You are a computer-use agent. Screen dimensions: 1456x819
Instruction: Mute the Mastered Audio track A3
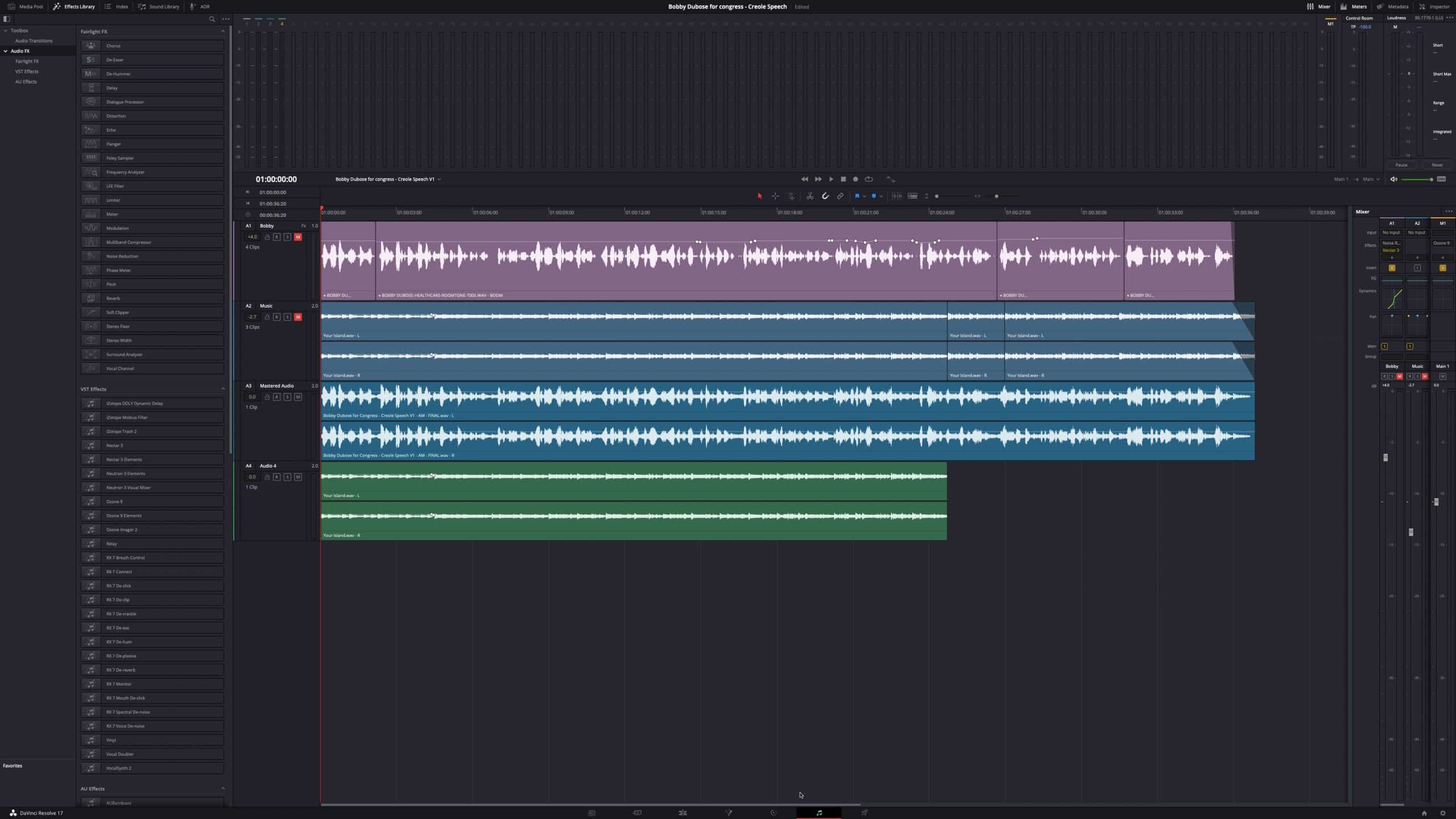click(x=298, y=397)
